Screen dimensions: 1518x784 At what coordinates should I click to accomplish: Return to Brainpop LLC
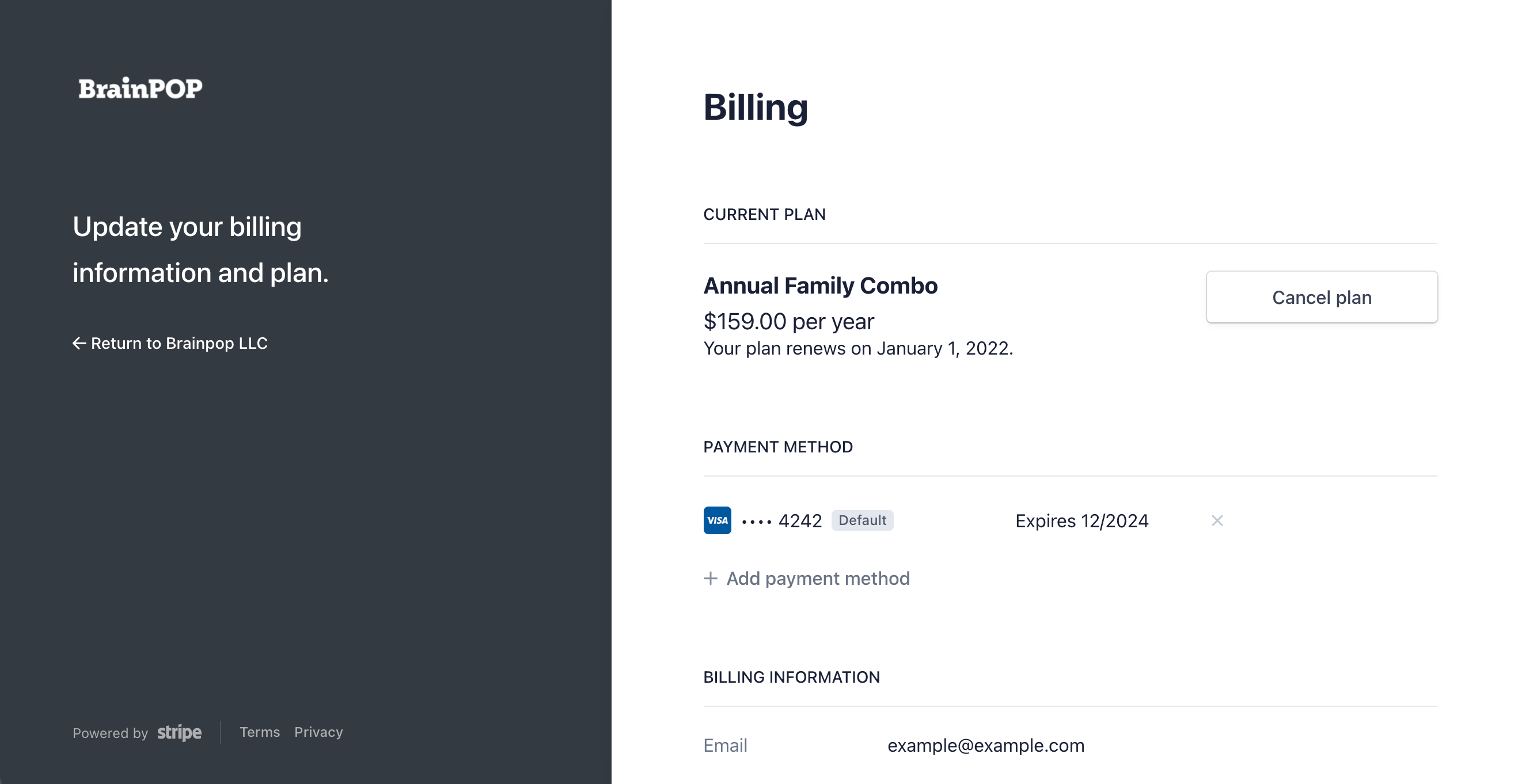pyautogui.click(x=179, y=344)
